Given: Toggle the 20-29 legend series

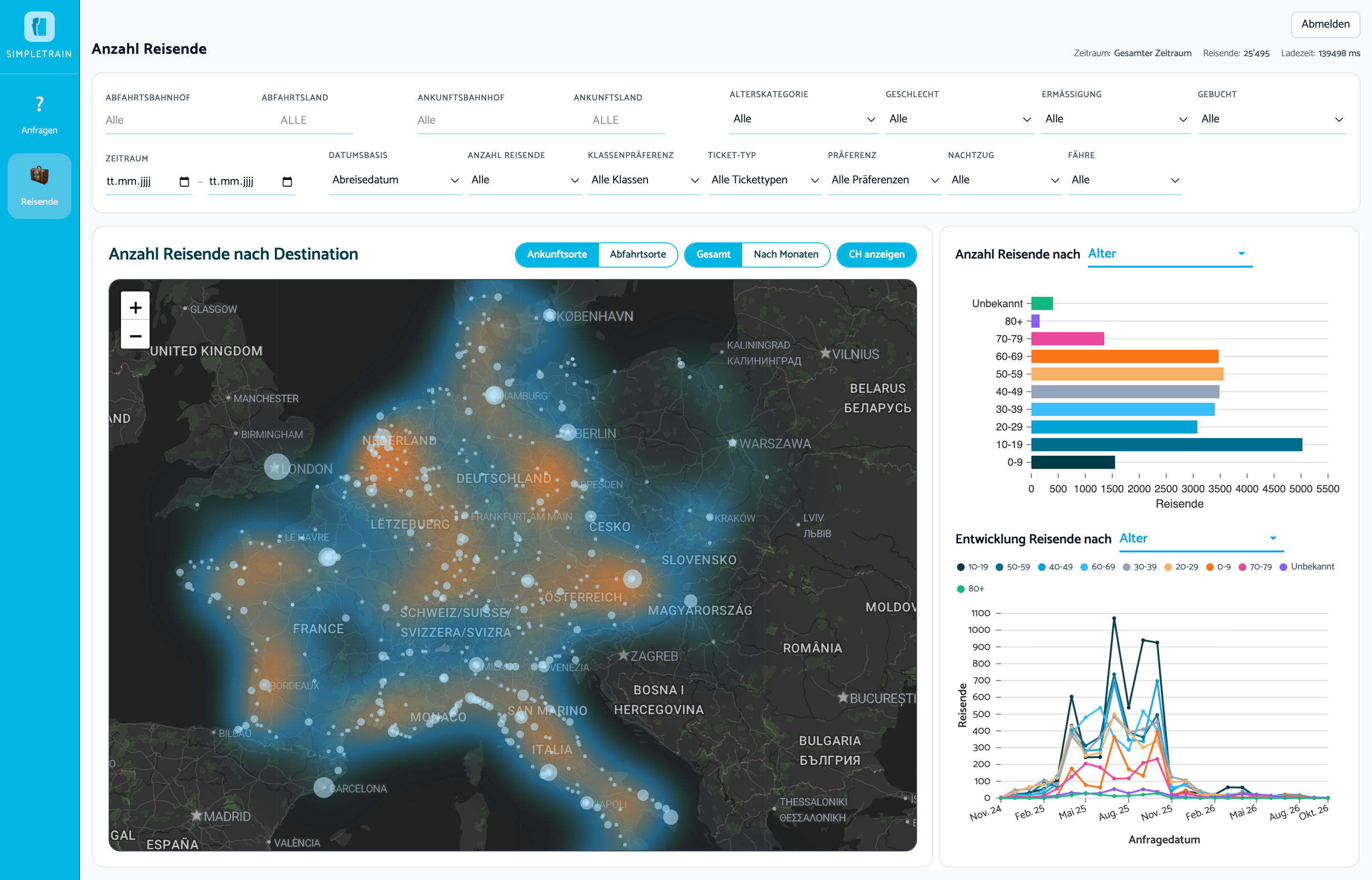Looking at the screenshot, I should (x=1181, y=567).
